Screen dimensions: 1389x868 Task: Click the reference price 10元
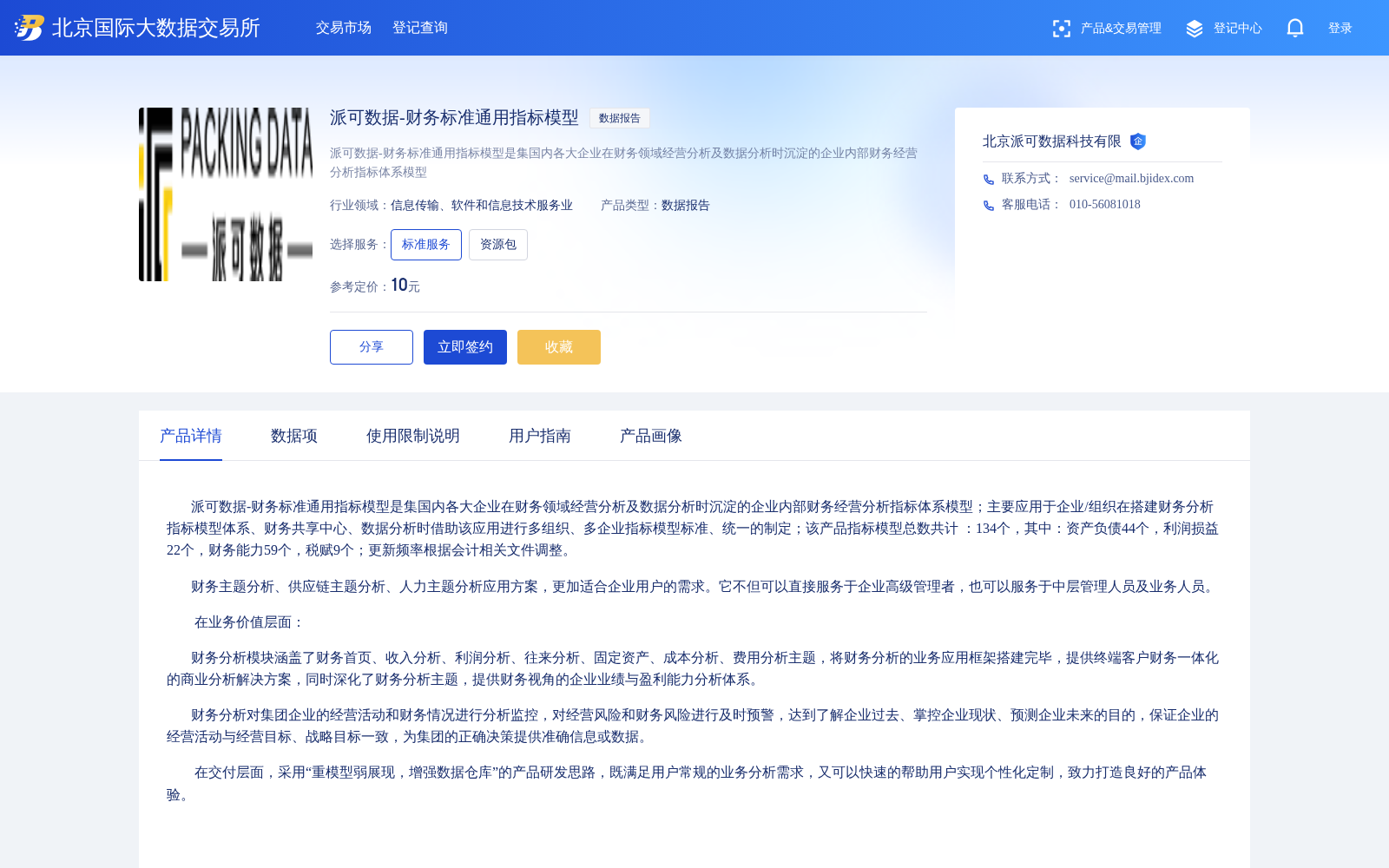[405, 286]
